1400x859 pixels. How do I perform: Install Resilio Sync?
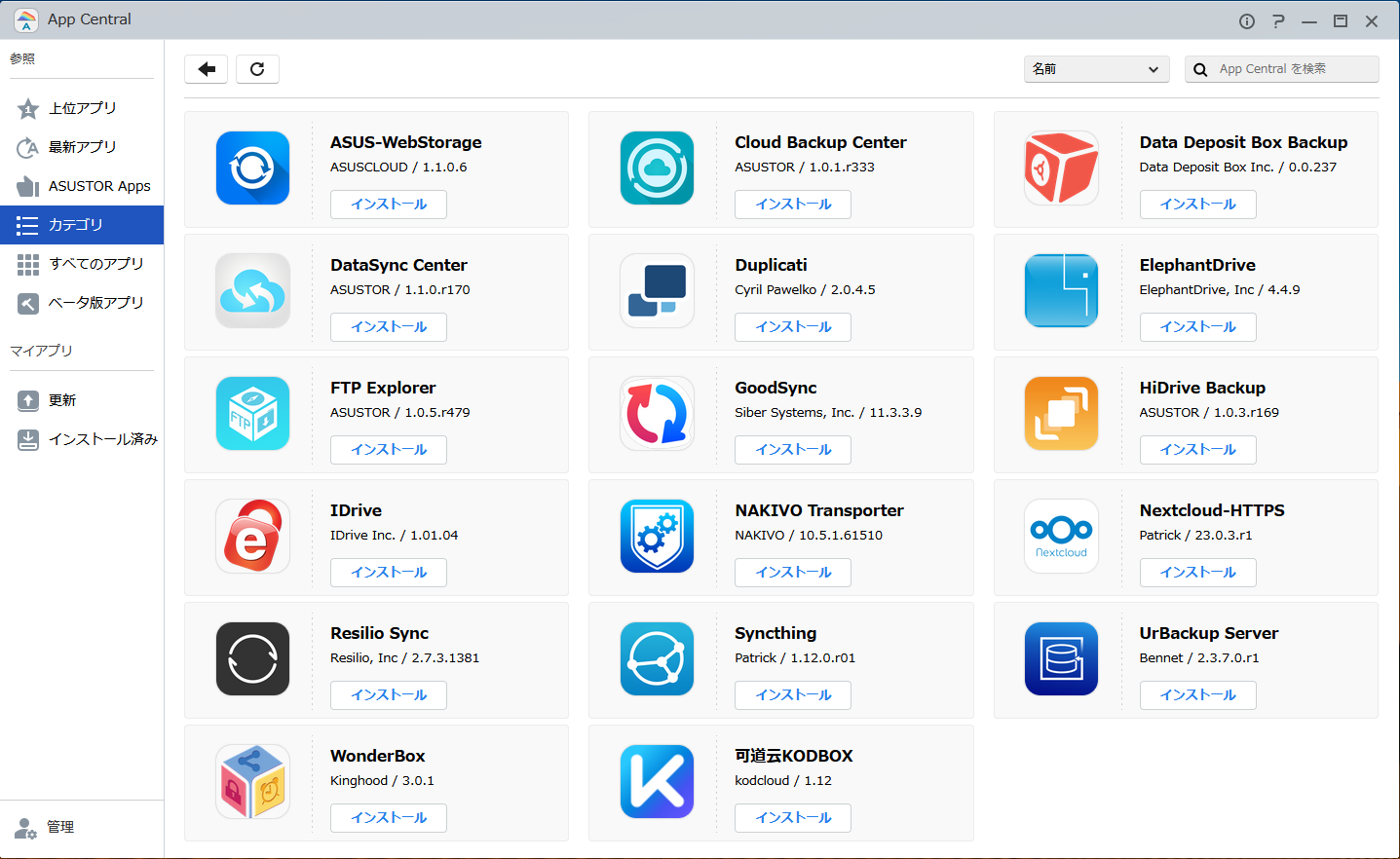click(389, 695)
